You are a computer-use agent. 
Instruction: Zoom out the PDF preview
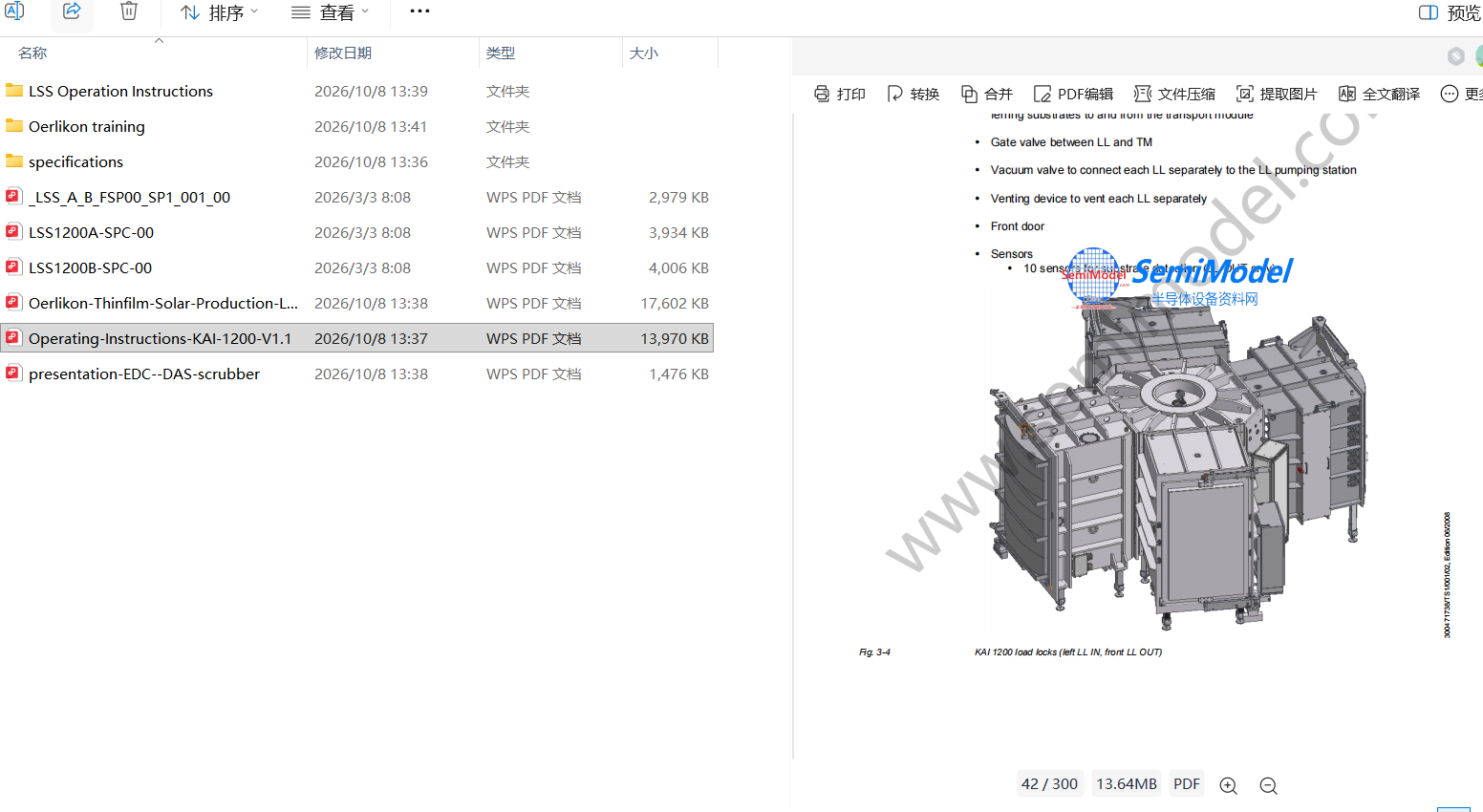pos(1269,785)
